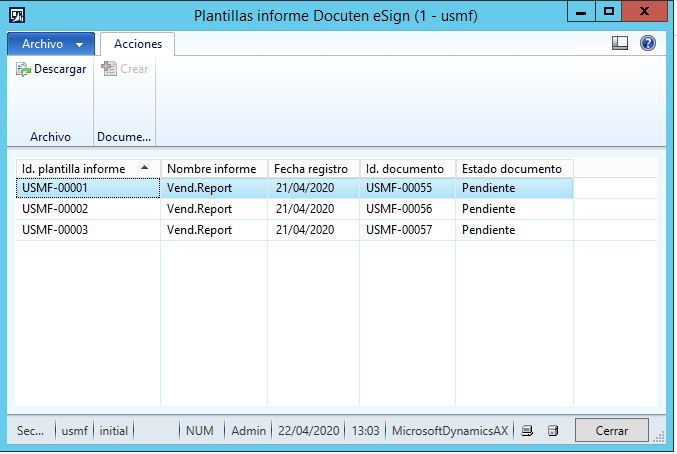Select row USMF-00002
The image size is (677, 454).
click(x=294, y=209)
